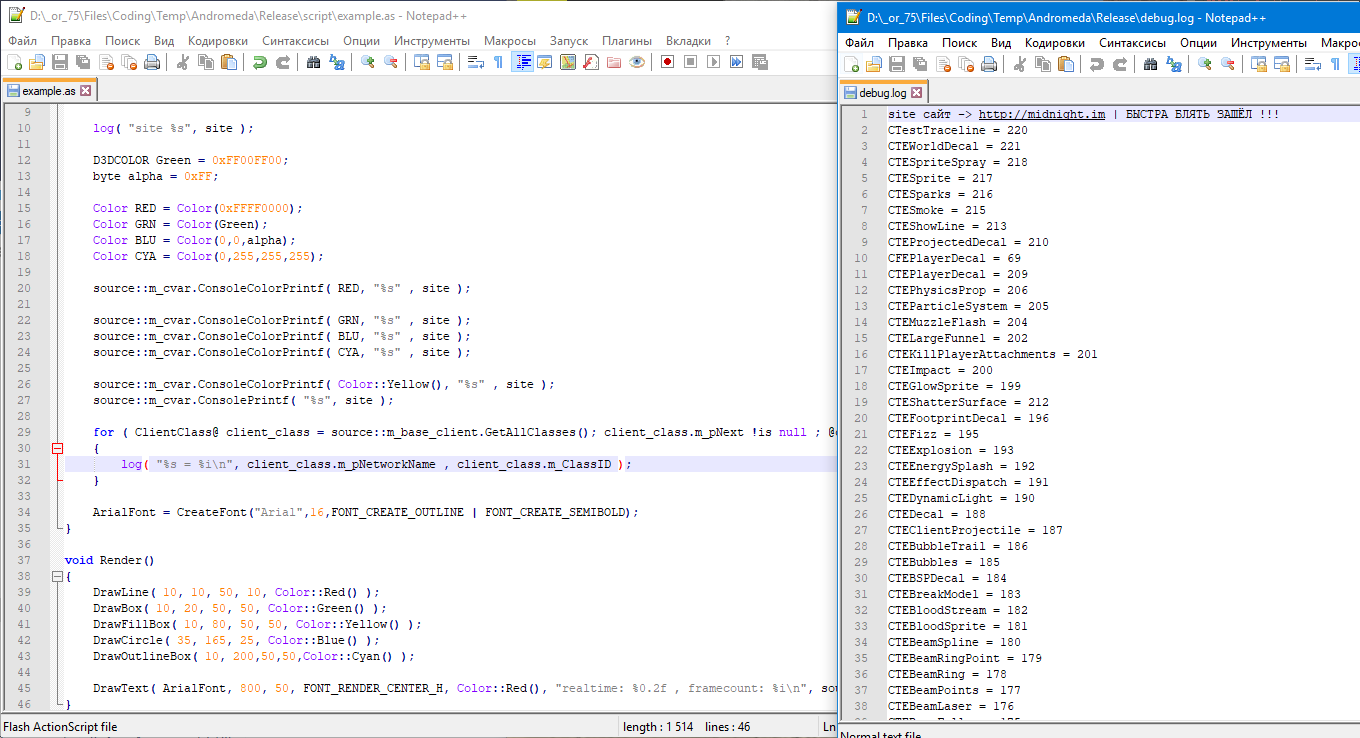Click code line 'void Render()' in example.as
Viewport: 1360px width, 738px height.
click(x=109, y=560)
